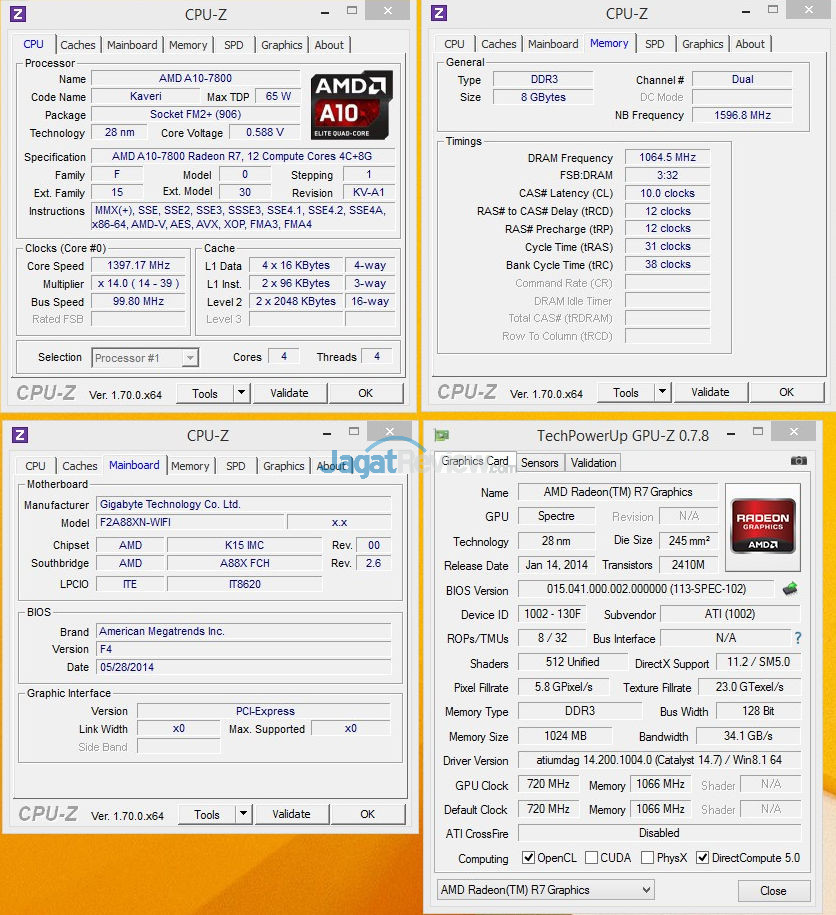836x915 pixels.
Task: Click the GPU-Z title bar app icon
Action: tap(441, 435)
